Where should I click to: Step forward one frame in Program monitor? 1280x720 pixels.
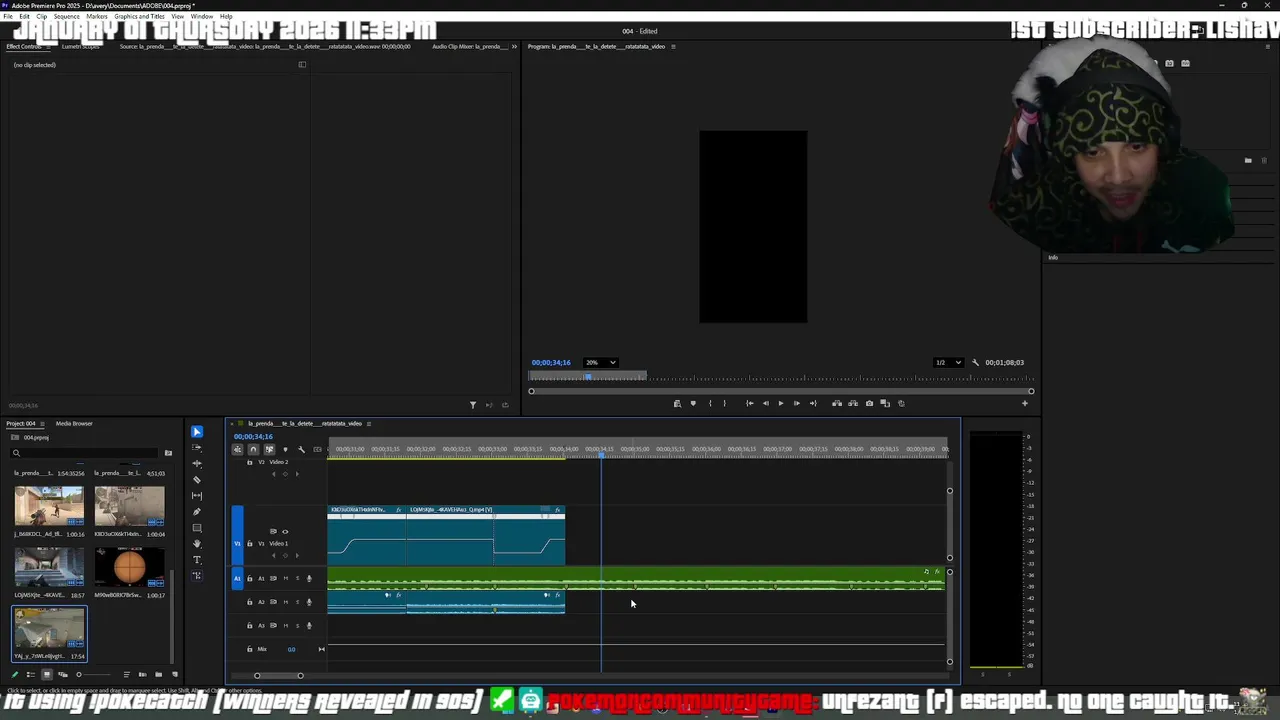point(797,403)
